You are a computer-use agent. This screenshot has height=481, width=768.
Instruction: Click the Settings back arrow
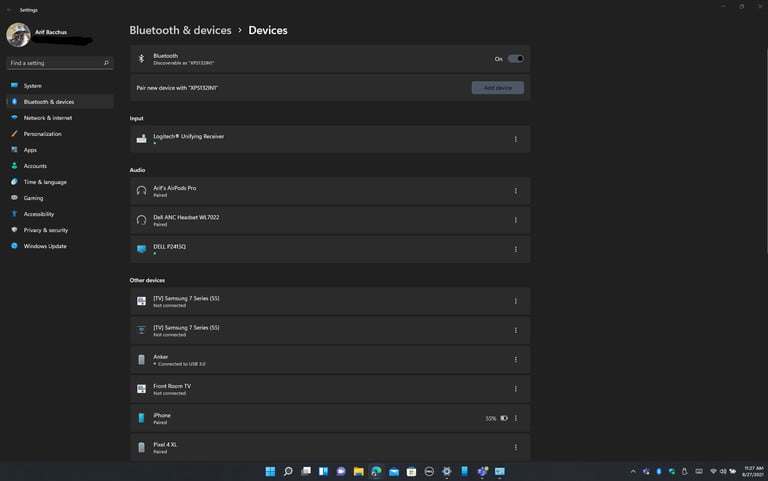click(x=9, y=9)
